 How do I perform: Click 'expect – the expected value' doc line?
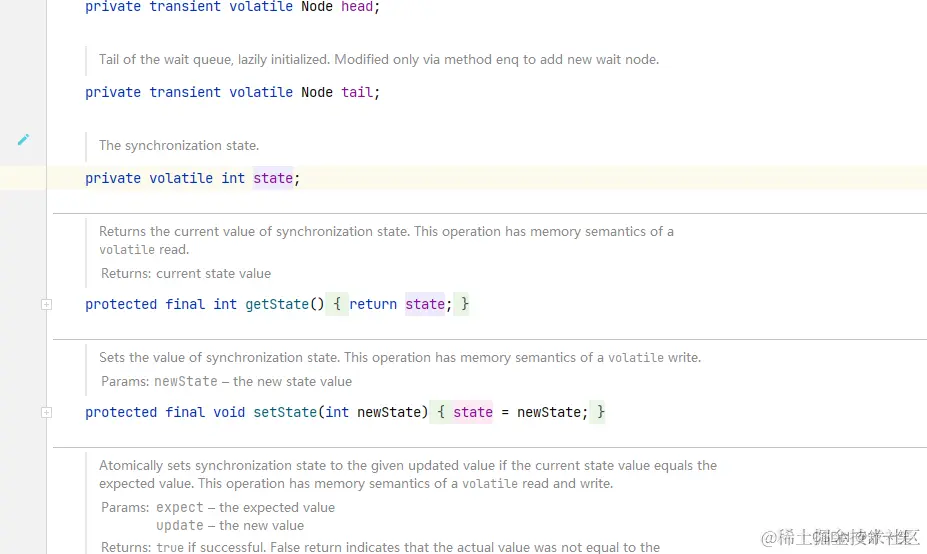coord(245,507)
